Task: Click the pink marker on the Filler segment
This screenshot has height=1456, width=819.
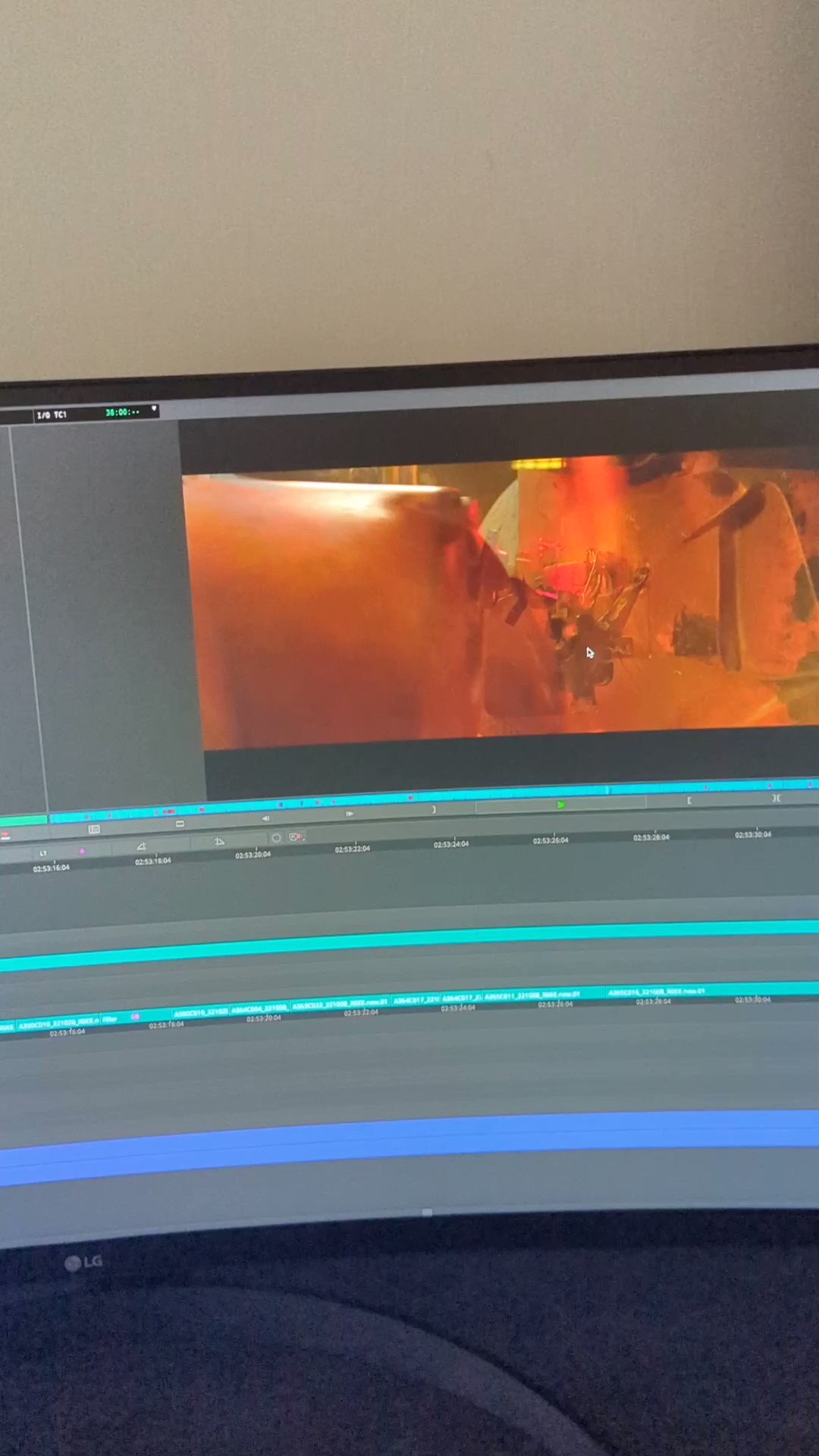Action: 136,1016
